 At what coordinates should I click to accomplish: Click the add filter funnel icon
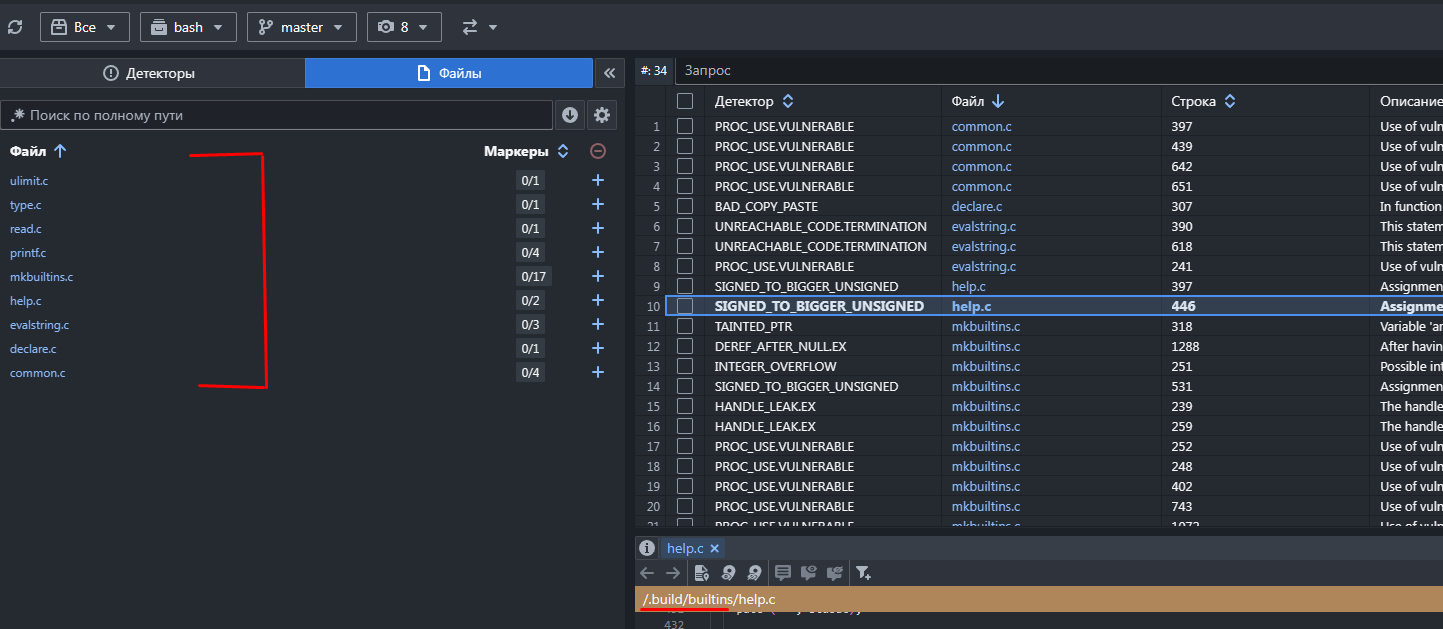863,573
